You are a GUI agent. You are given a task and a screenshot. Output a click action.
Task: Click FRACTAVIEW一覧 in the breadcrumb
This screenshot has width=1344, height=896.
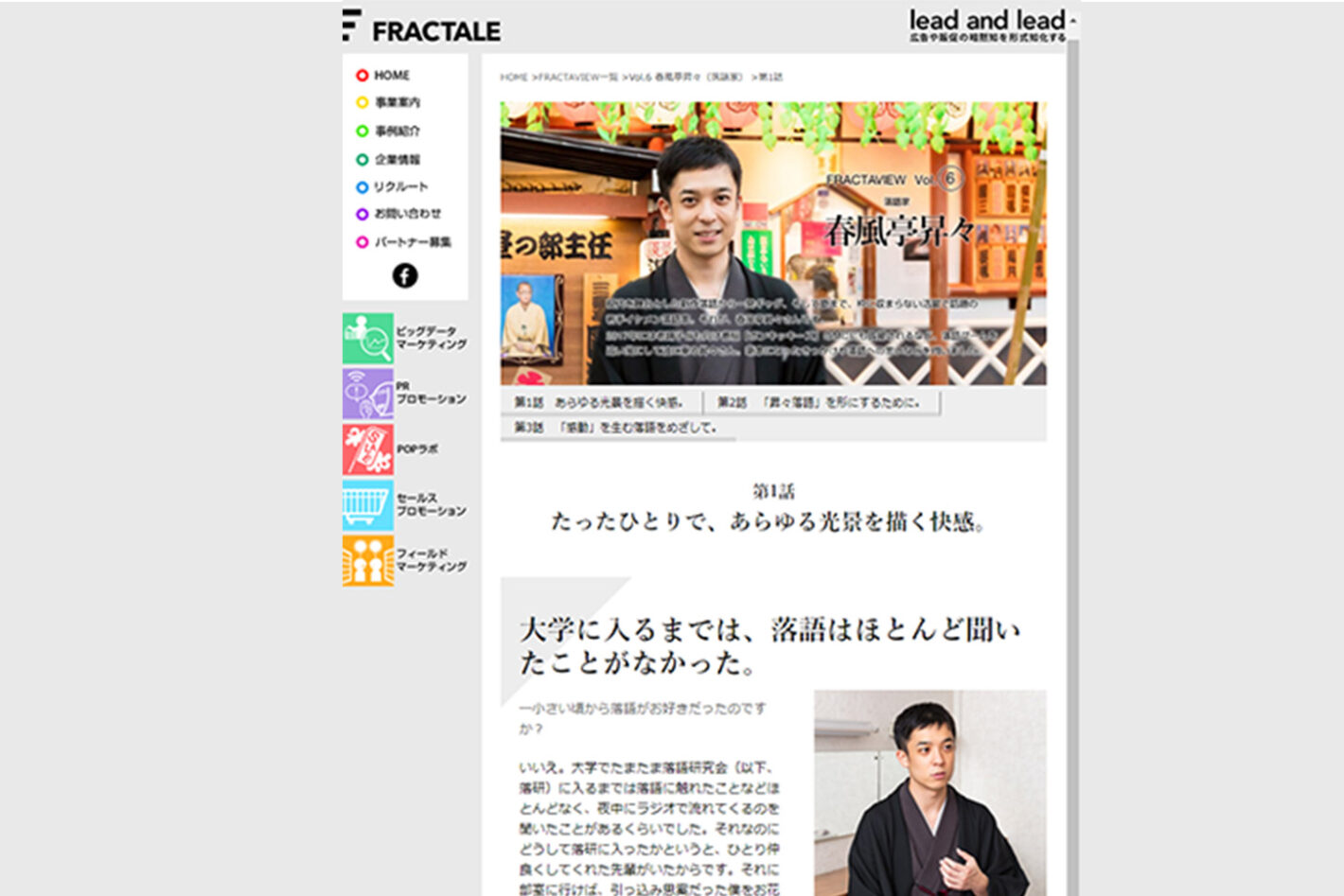(577, 78)
